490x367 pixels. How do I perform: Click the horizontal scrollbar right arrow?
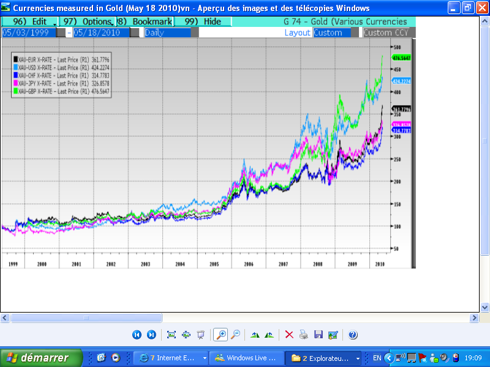coord(474,318)
